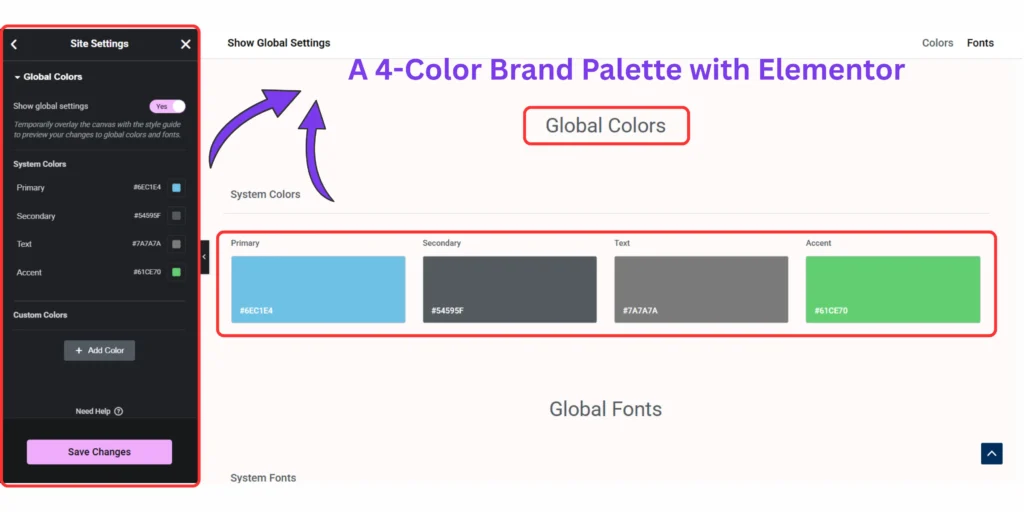Click the System Fonts label

tap(263, 478)
